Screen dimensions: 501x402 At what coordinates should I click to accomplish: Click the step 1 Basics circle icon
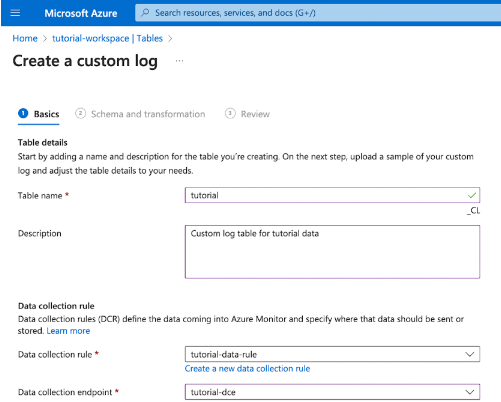23,114
